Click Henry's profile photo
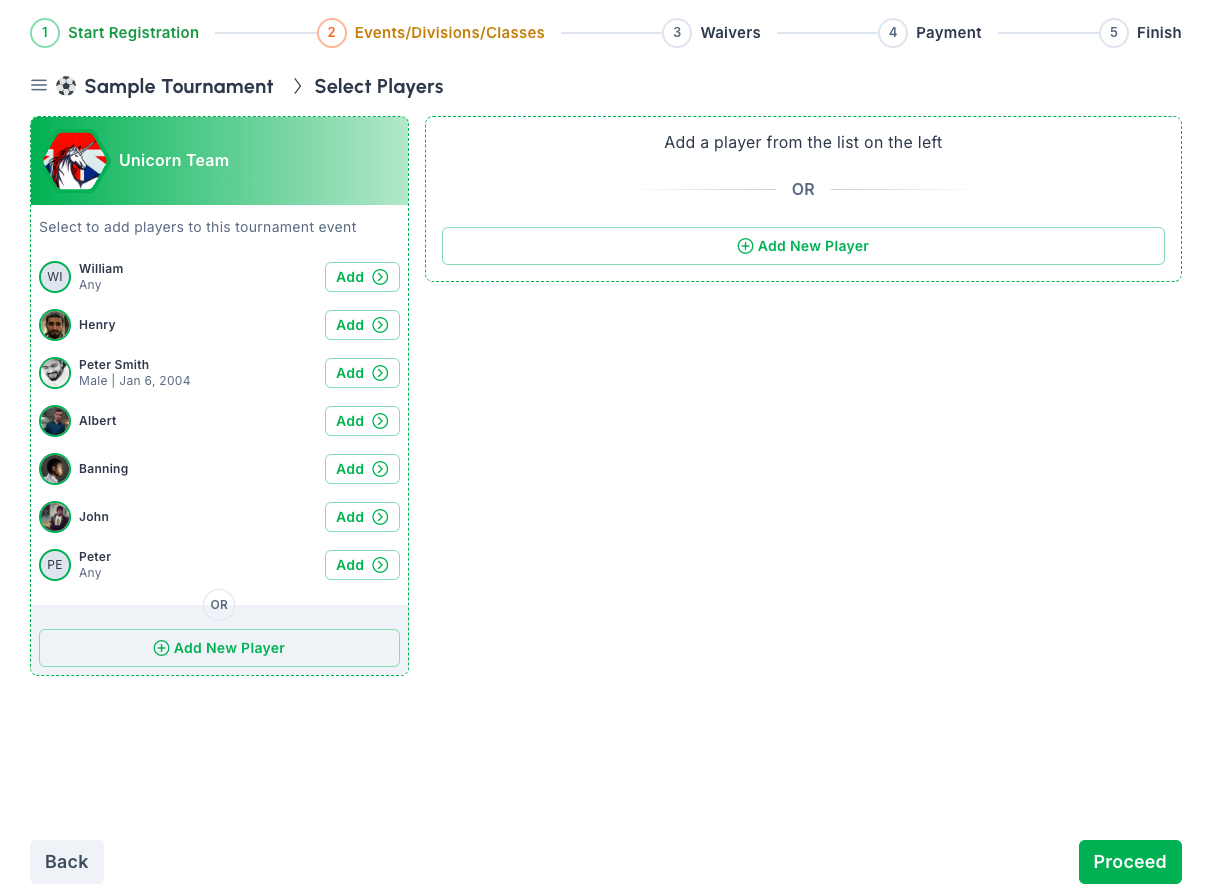 pyautogui.click(x=55, y=325)
